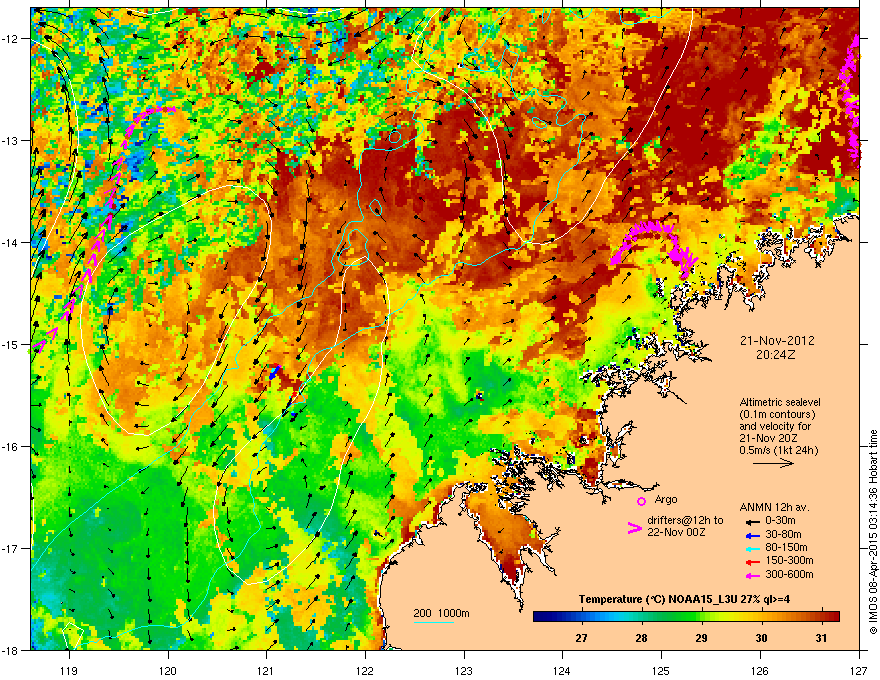880x680 pixels.
Task: Click the latitude axis label '-17'
Action: coord(10,548)
